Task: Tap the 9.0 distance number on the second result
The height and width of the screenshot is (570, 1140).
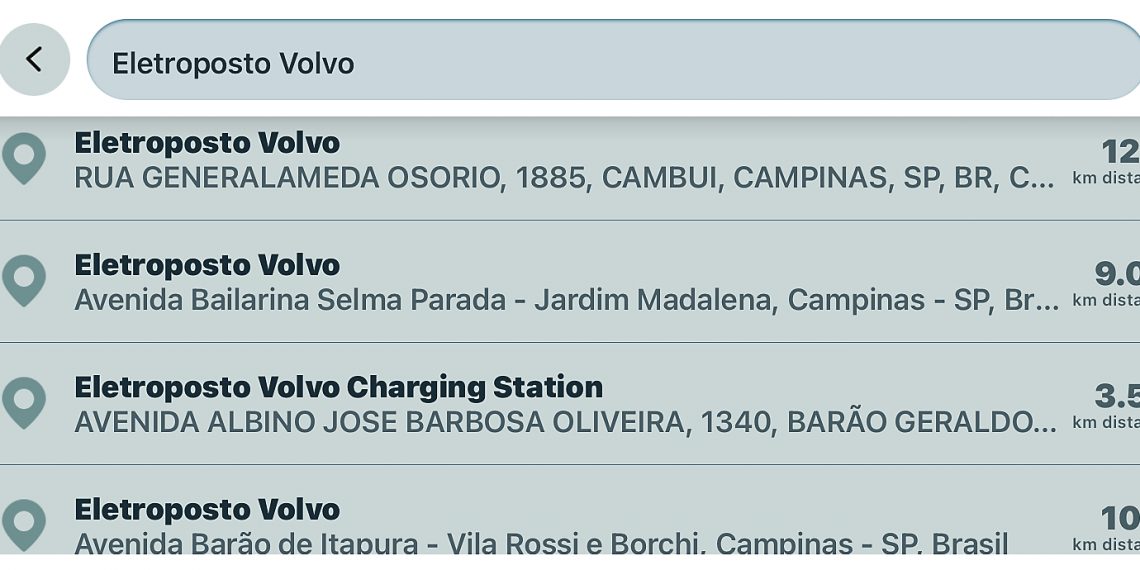Action: tap(1117, 273)
